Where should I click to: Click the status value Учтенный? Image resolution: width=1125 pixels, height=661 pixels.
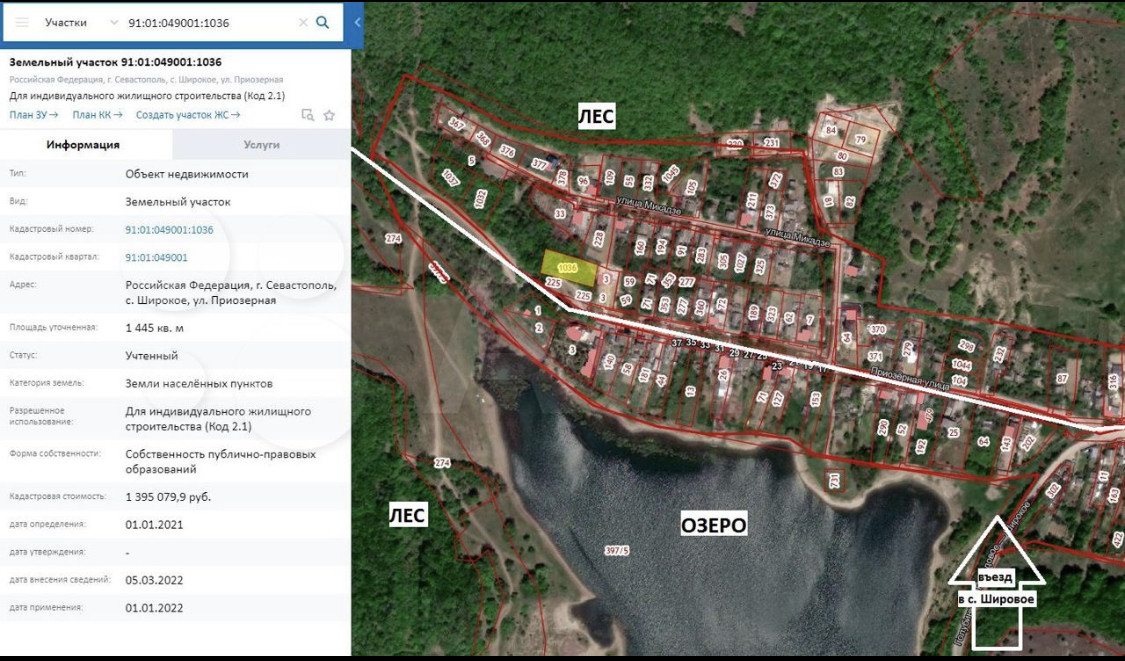[x=151, y=355]
